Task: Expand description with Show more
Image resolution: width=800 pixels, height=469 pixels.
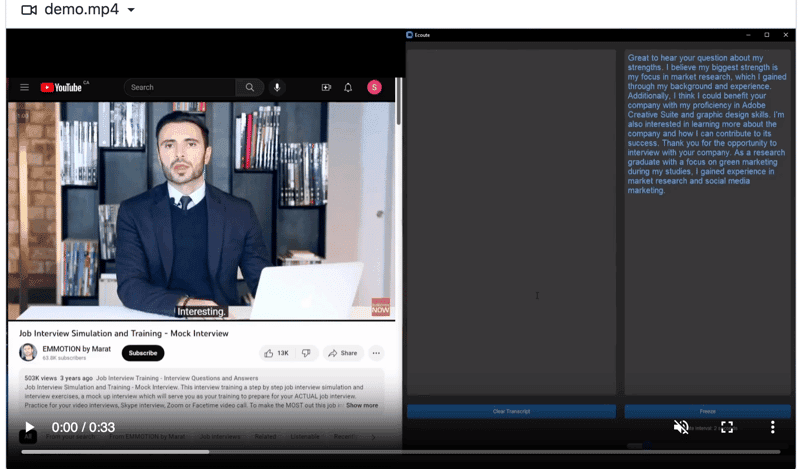Action: click(362, 406)
